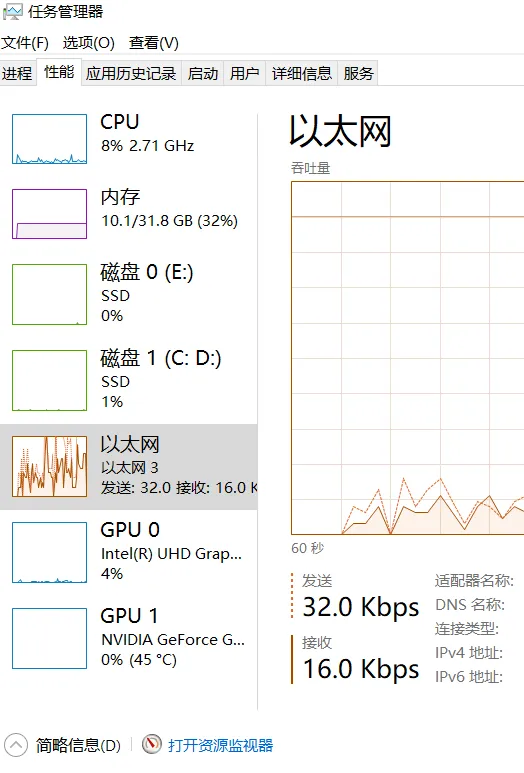Viewport: 524px width, 773px height.
Task: Switch to the 进程 tab
Action: pos(17,73)
